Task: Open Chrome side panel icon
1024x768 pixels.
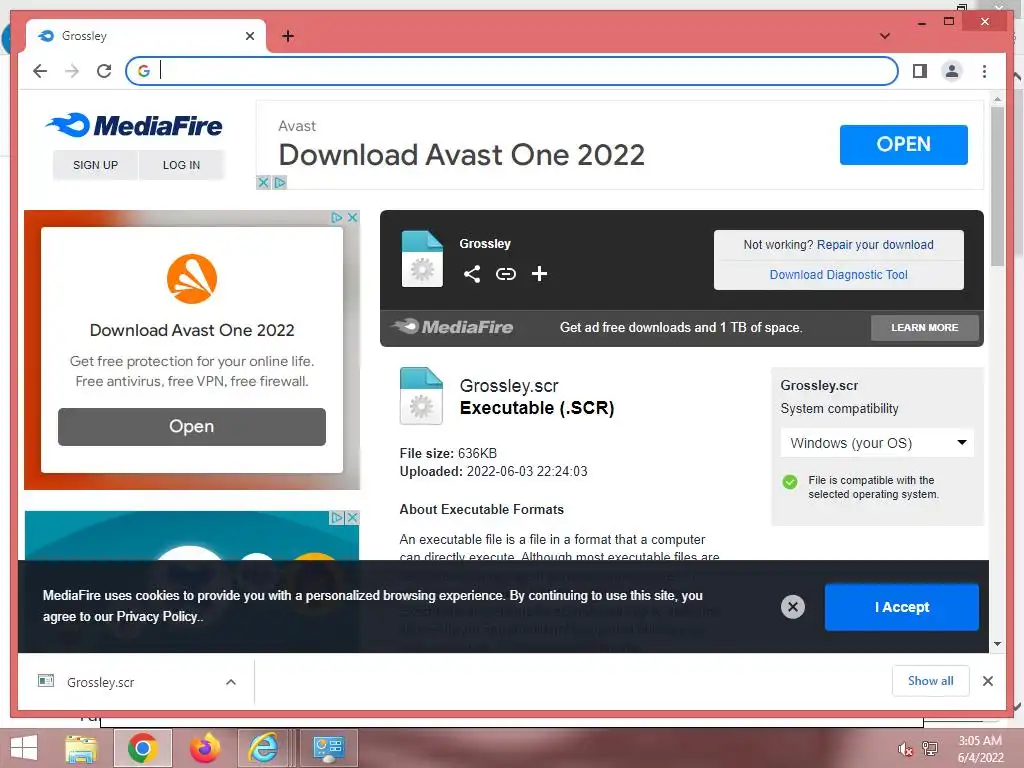Action: click(x=920, y=71)
